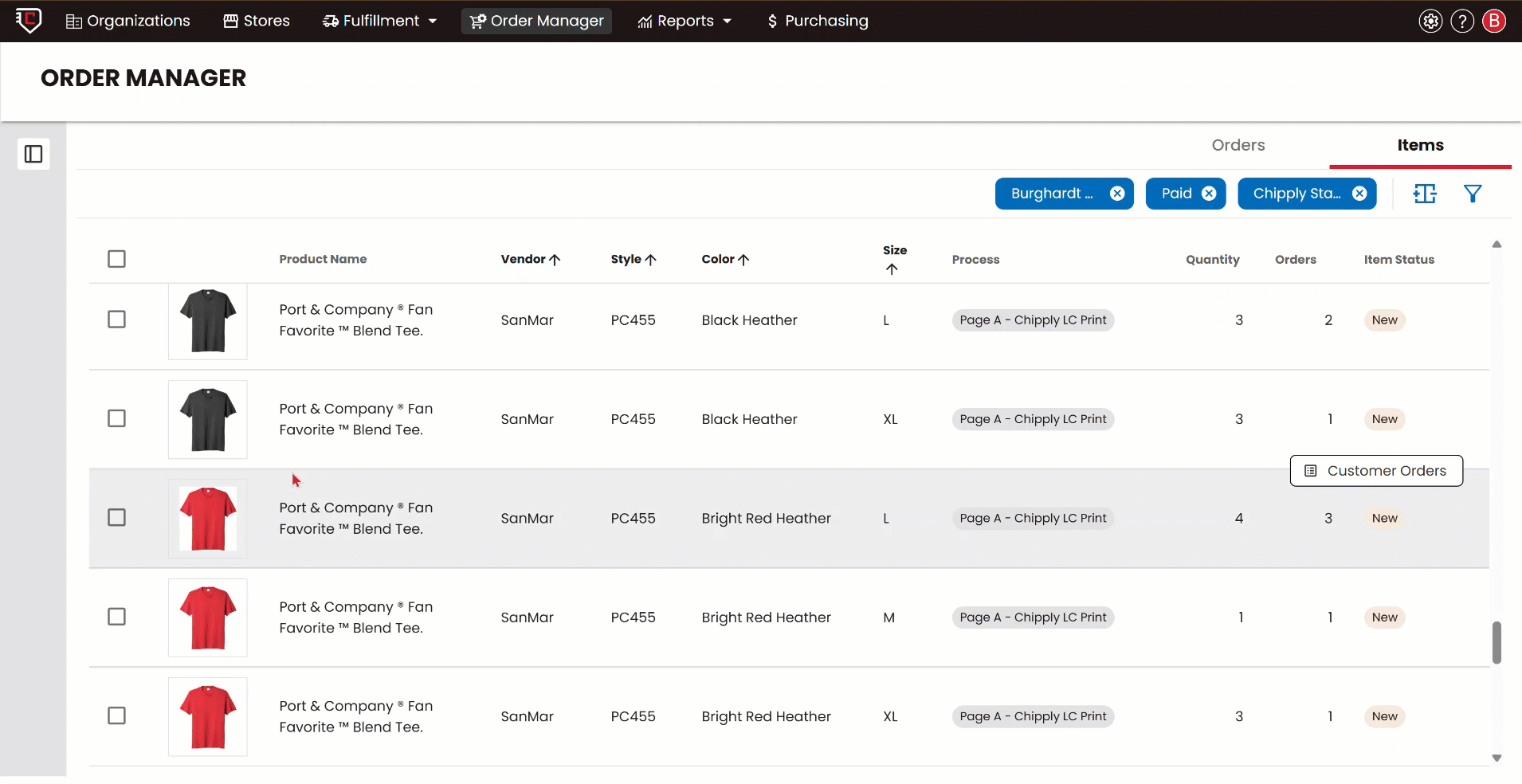
Task: Check the select-all checkbox in the header
Action: [x=116, y=259]
